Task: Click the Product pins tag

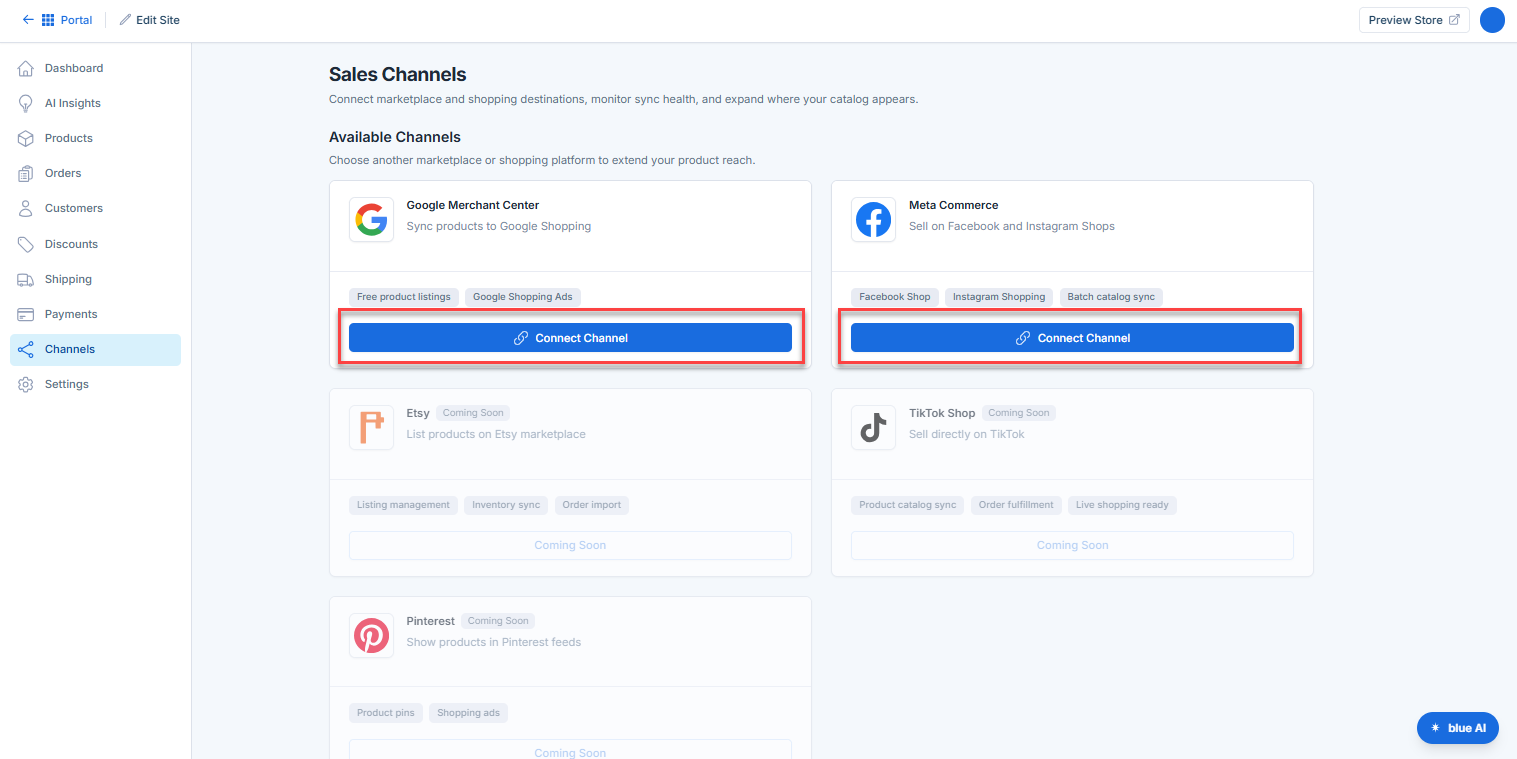Action: (x=386, y=713)
